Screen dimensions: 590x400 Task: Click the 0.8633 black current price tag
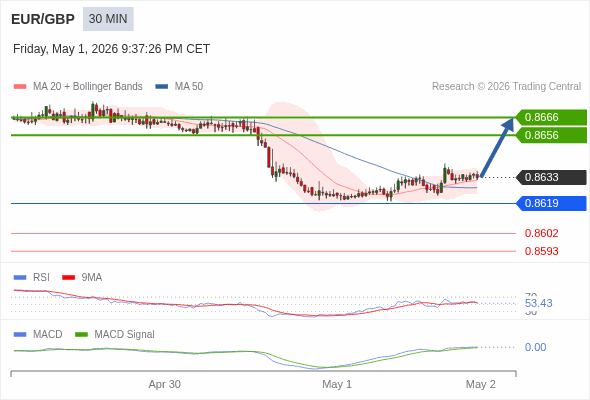click(x=551, y=177)
